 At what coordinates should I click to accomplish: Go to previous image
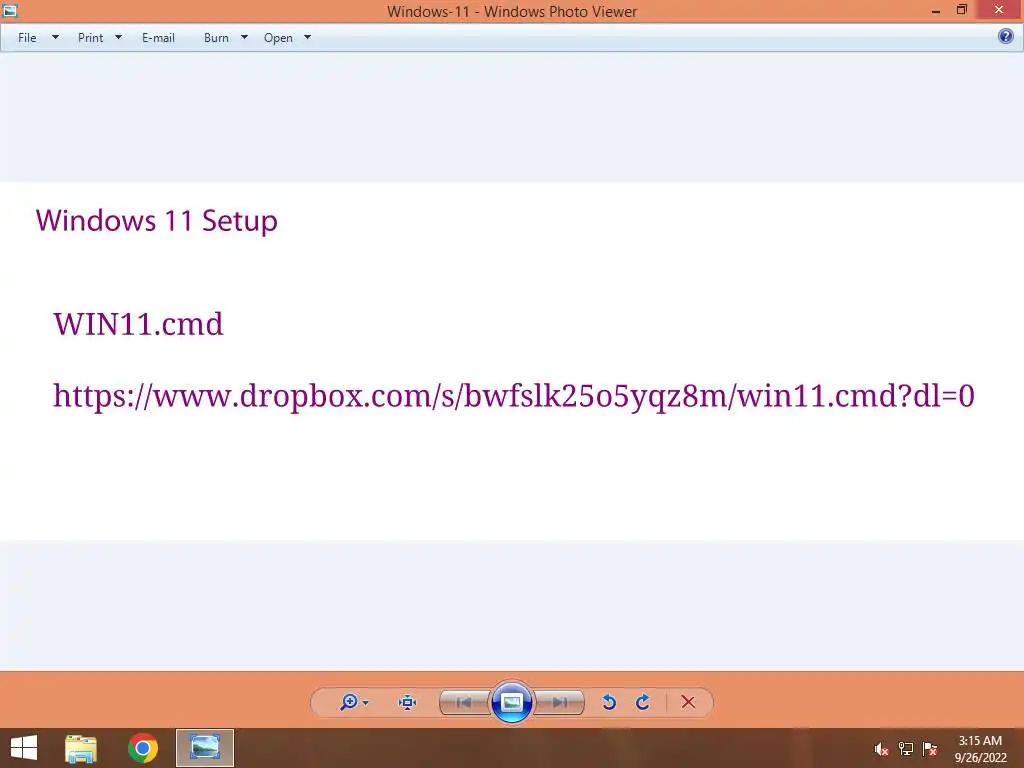[464, 702]
